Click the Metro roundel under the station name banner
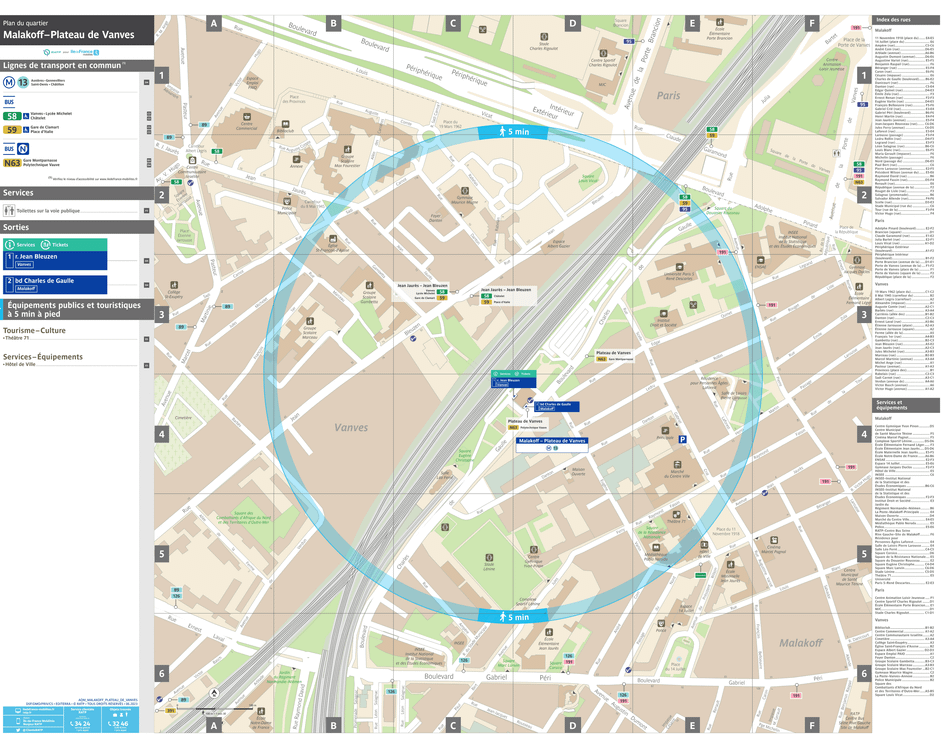 (x=549, y=448)
